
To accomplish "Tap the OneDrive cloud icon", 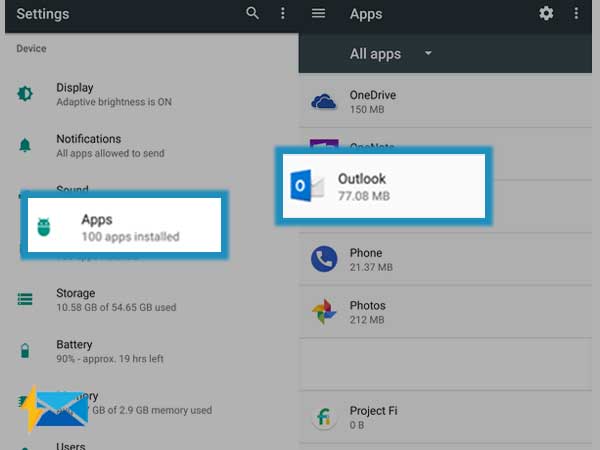I will coord(324,101).
